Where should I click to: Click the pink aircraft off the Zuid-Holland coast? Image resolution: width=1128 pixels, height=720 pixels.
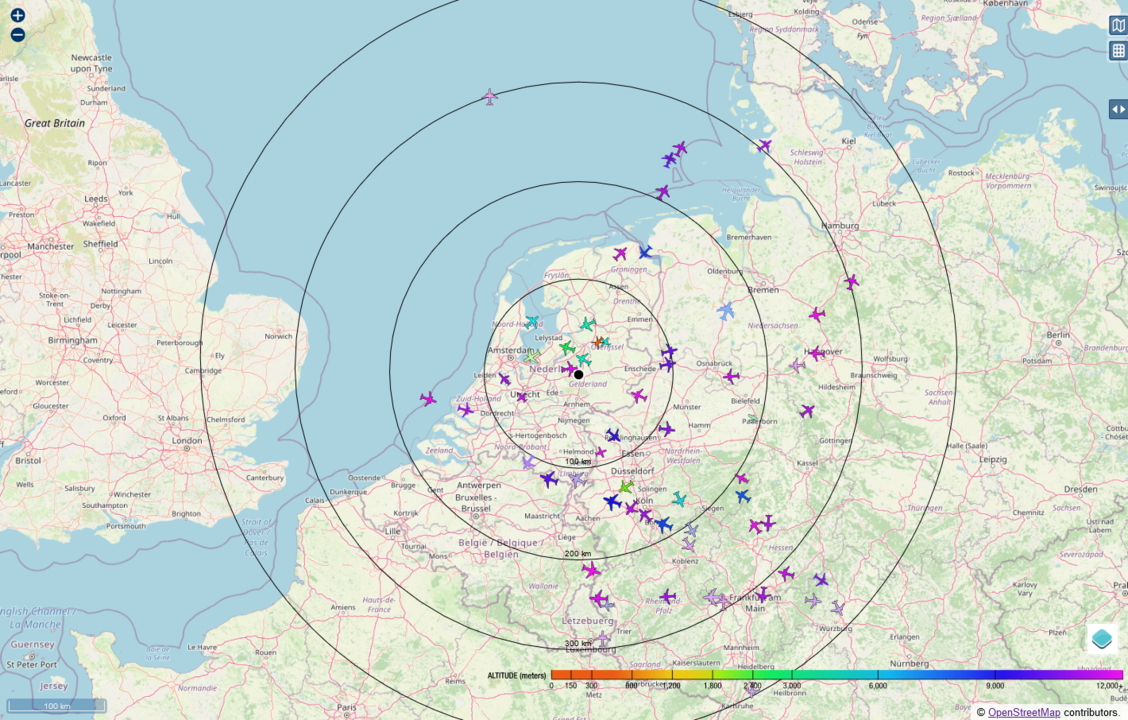point(428,399)
